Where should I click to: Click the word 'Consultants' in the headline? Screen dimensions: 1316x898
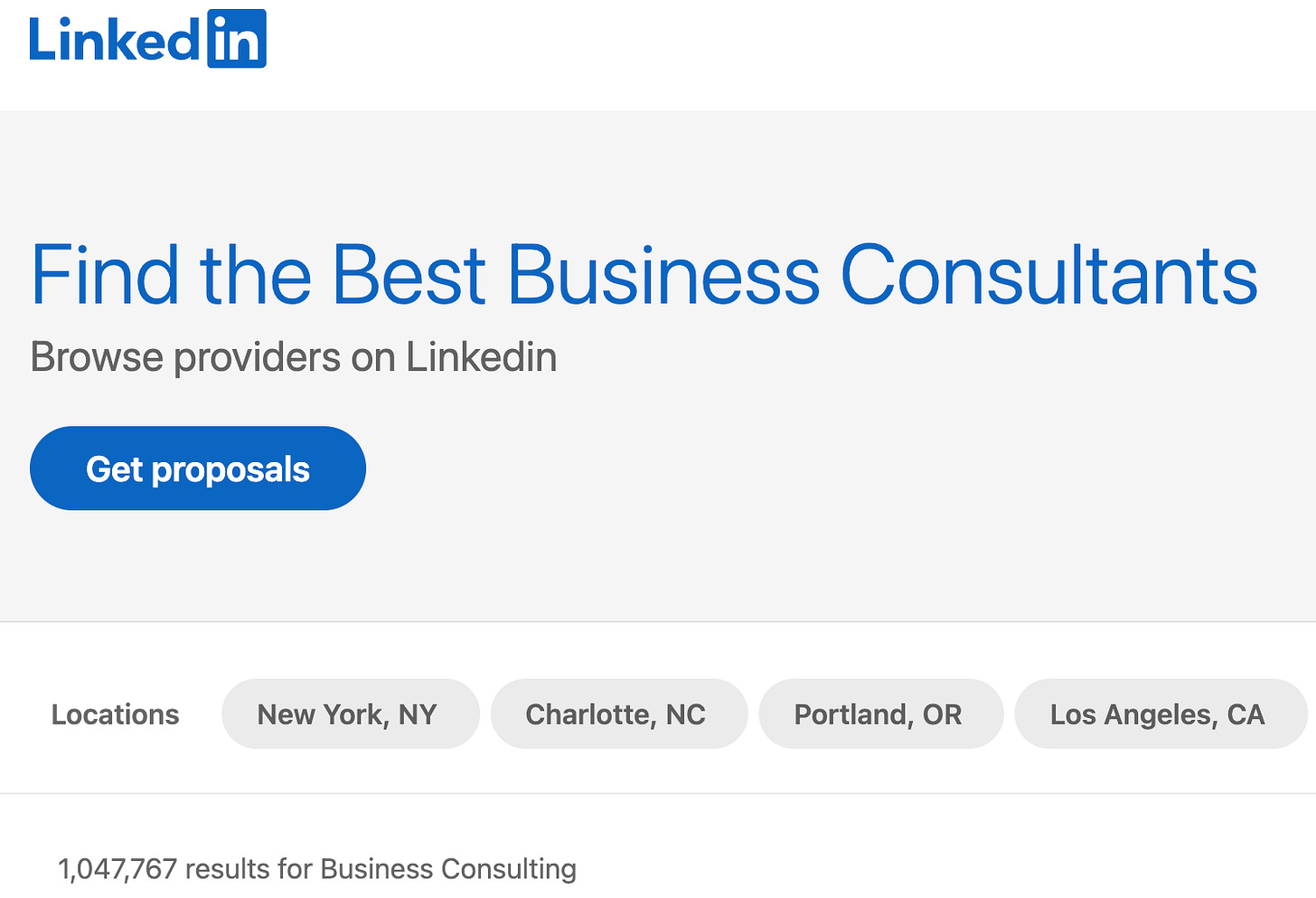[x=1048, y=275]
